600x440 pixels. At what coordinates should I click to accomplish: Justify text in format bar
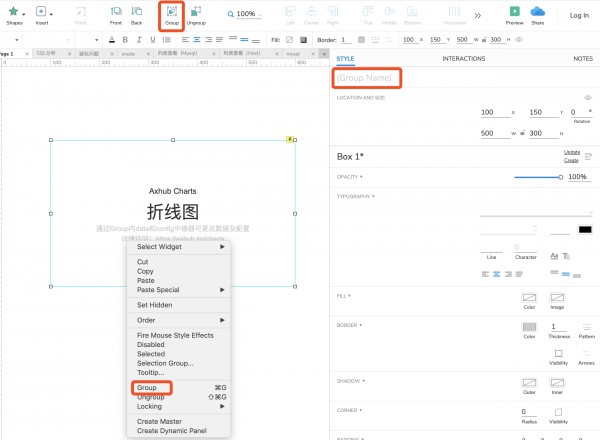coord(219,39)
